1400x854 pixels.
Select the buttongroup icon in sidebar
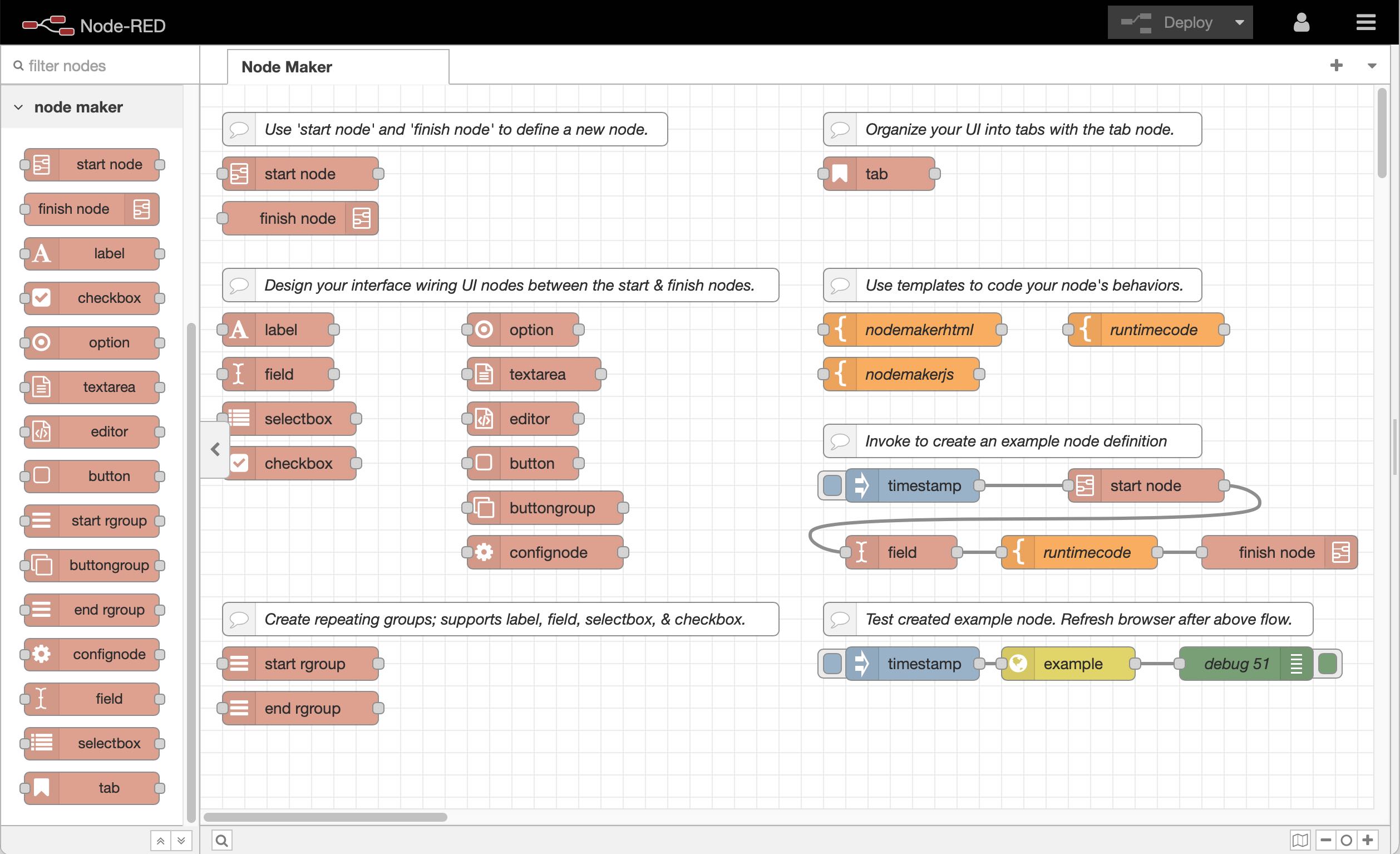coord(41,564)
